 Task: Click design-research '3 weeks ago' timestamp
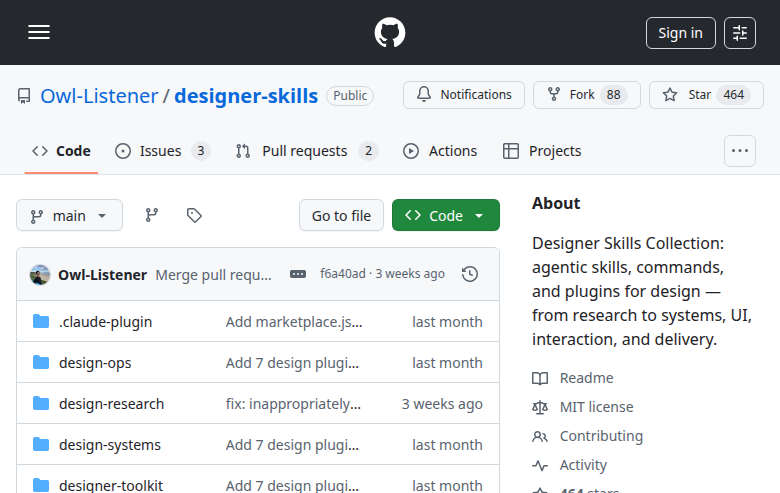(x=442, y=404)
